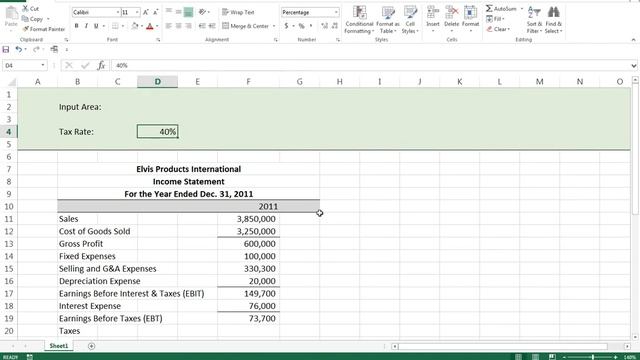Toggle Underline formatting
The height and width of the screenshot is (360, 640).
[x=96, y=26]
